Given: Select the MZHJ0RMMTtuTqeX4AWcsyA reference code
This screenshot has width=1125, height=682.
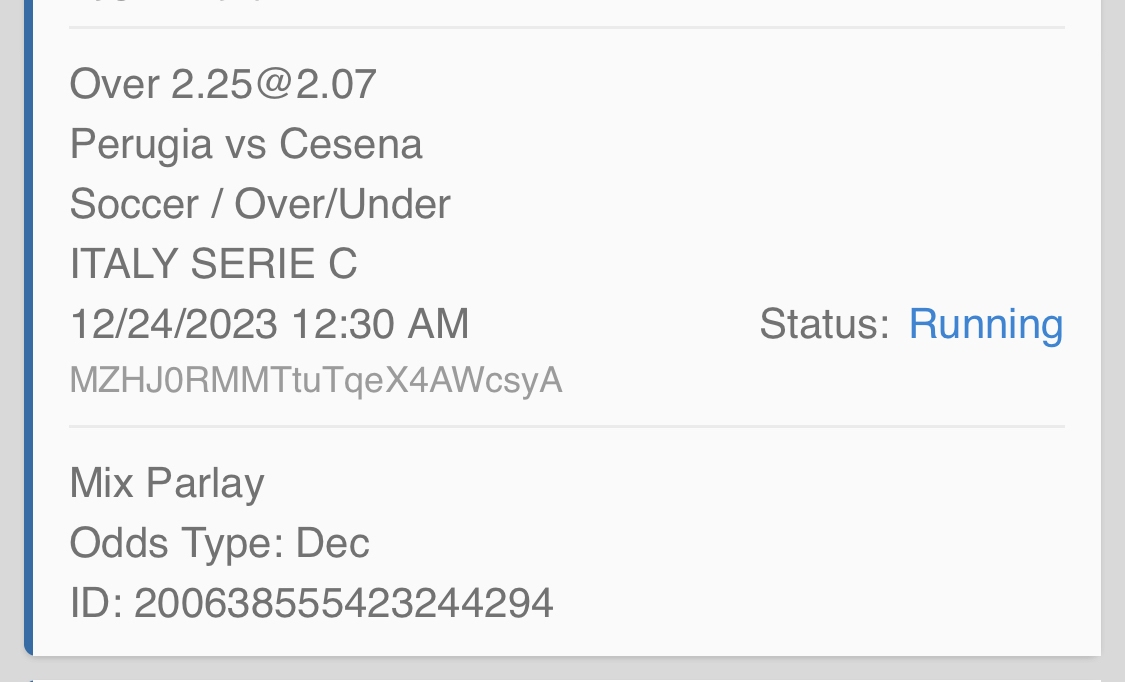Looking at the screenshot, I should tap(316, 380).
